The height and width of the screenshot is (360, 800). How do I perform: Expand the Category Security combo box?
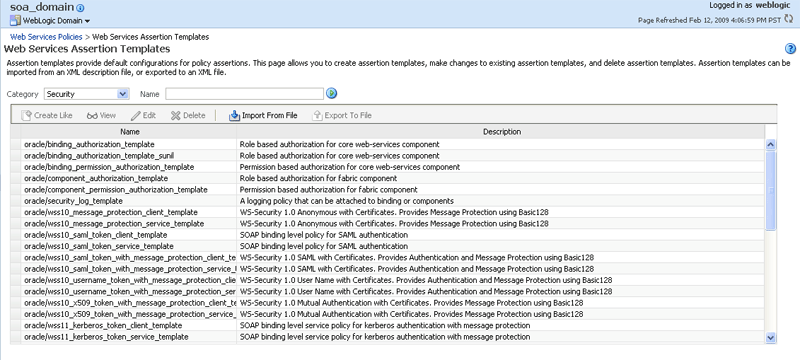pos(86,94)
